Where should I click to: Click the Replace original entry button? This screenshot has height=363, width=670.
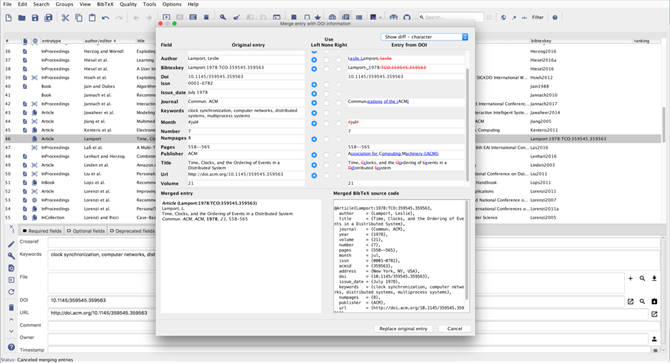(x=403, y=329)
